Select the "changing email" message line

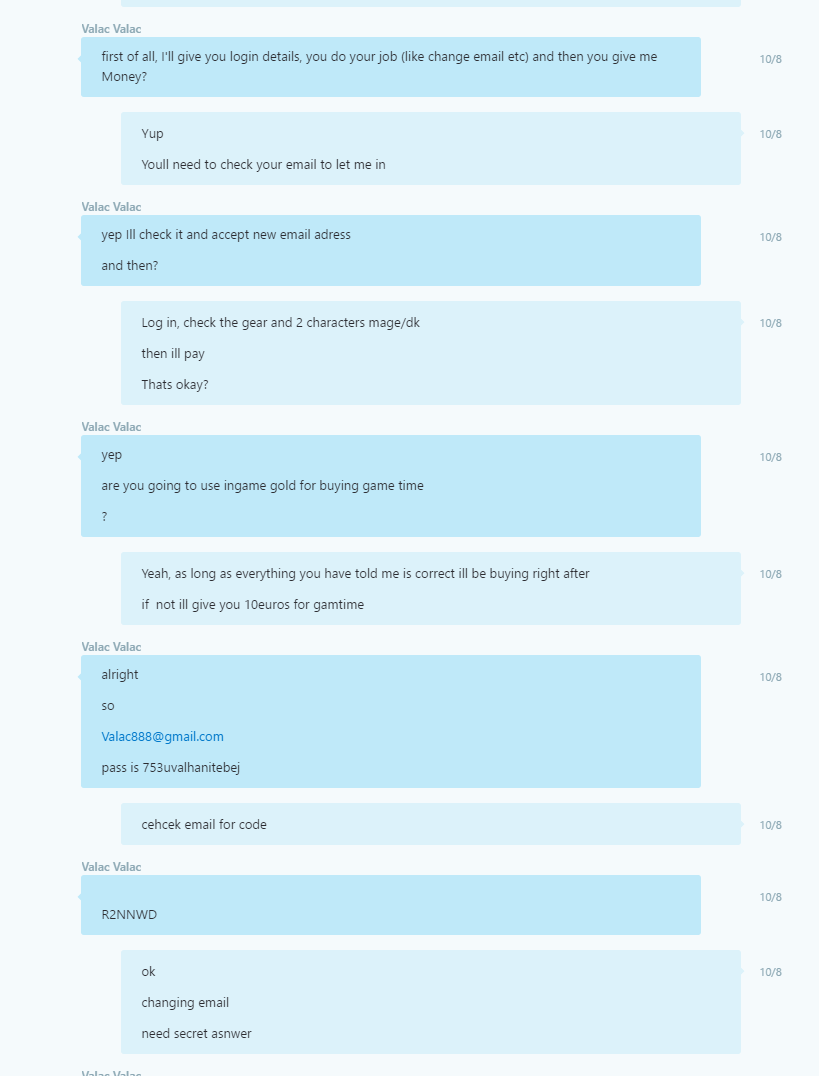(185, 1003)
